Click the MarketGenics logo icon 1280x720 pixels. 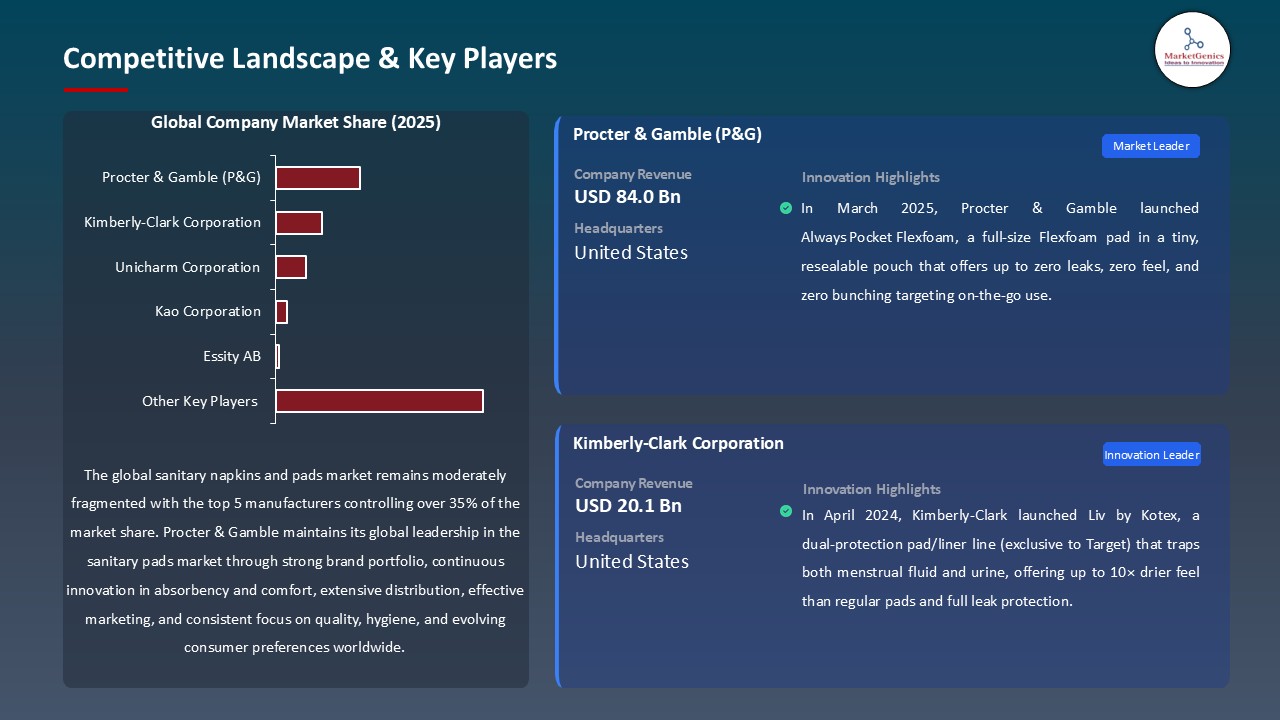coord(1192,49)
